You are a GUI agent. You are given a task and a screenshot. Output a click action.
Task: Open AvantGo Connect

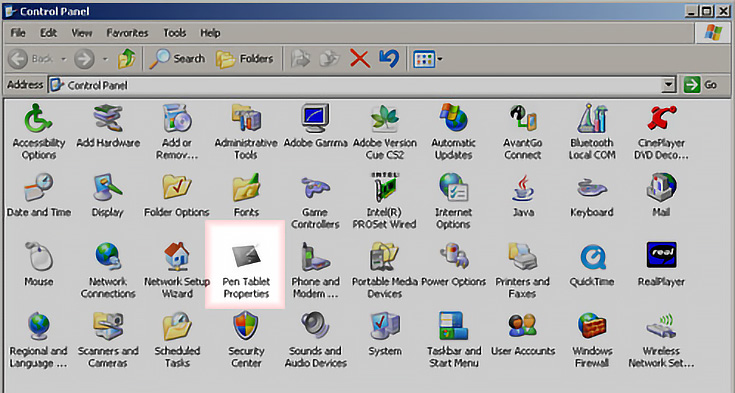523,132
